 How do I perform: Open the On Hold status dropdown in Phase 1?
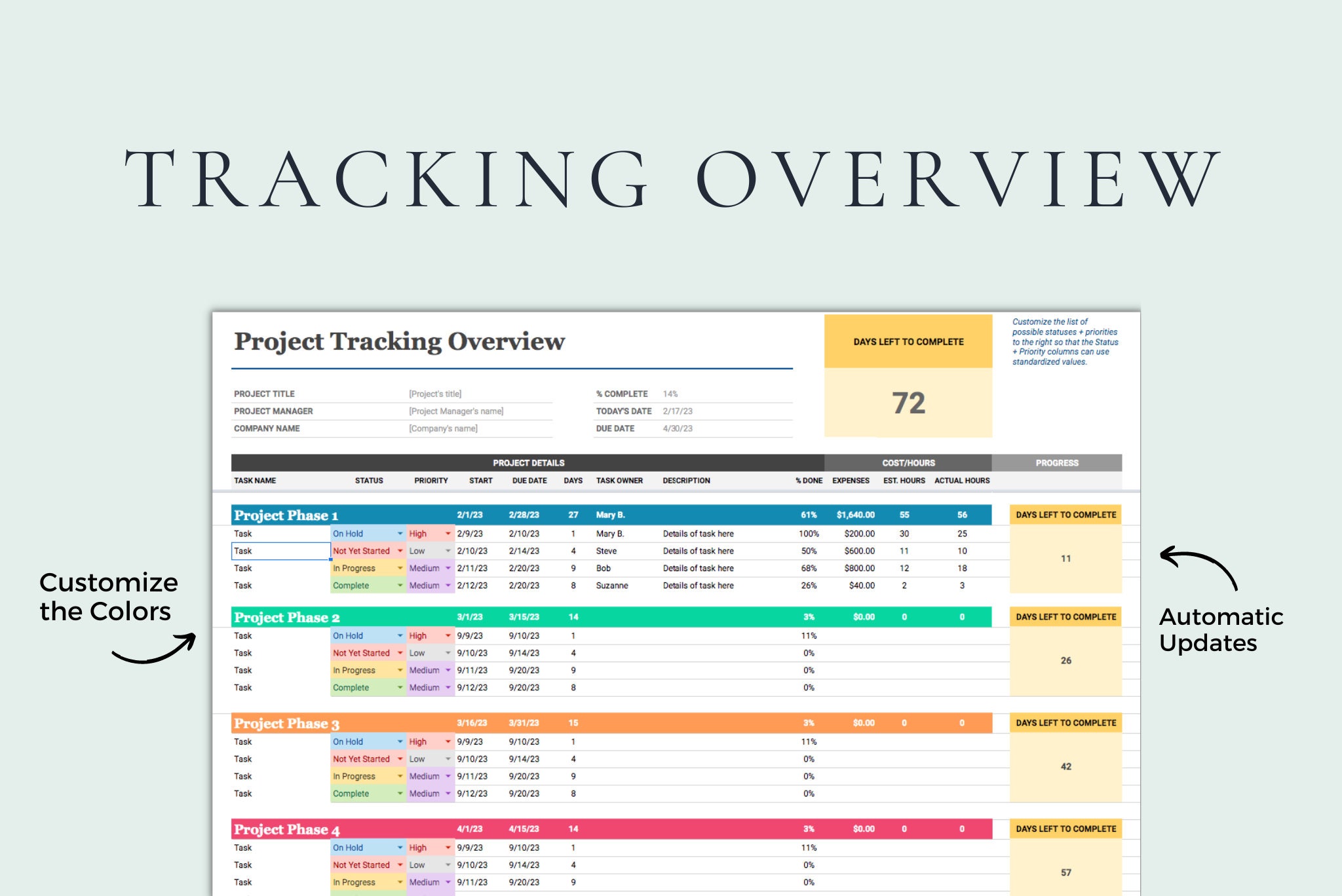pyautogui.click(x=400, y=534)
